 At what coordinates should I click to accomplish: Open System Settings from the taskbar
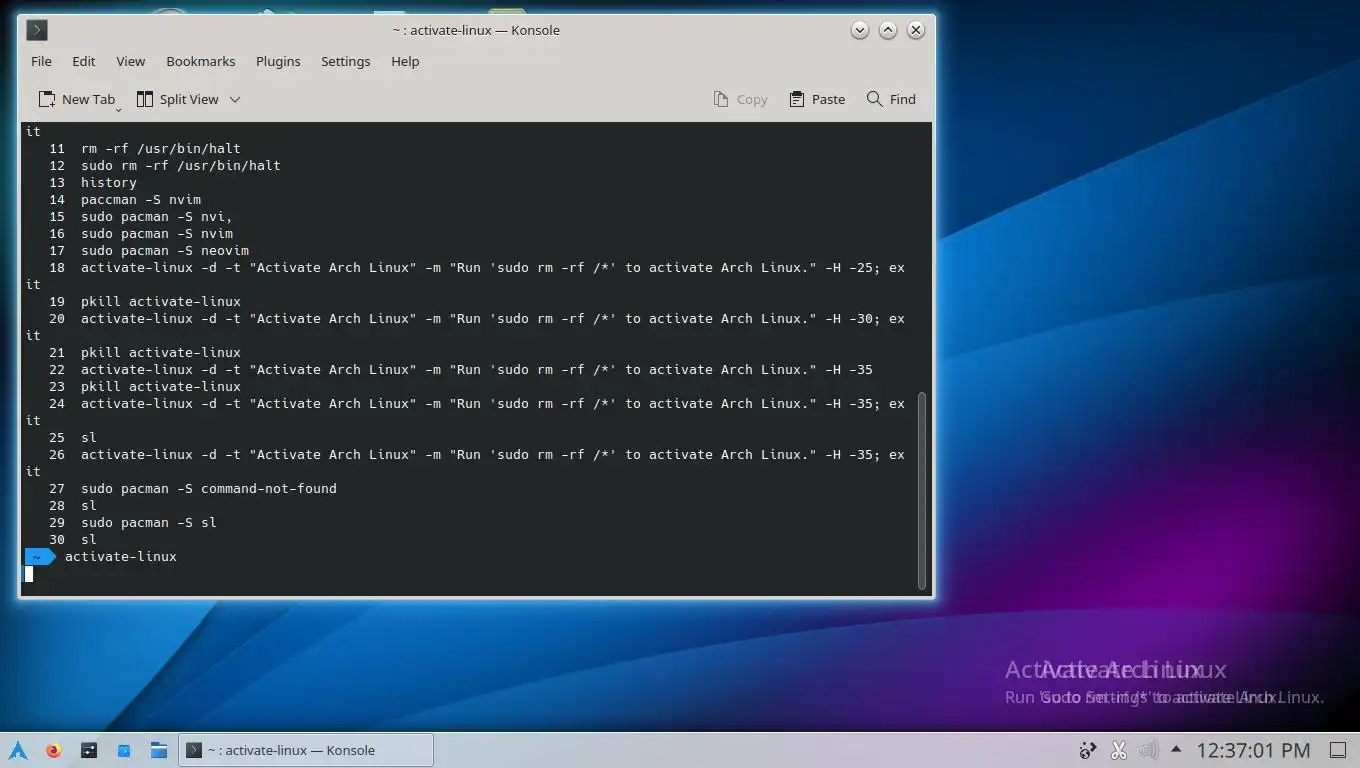(89, 750)
